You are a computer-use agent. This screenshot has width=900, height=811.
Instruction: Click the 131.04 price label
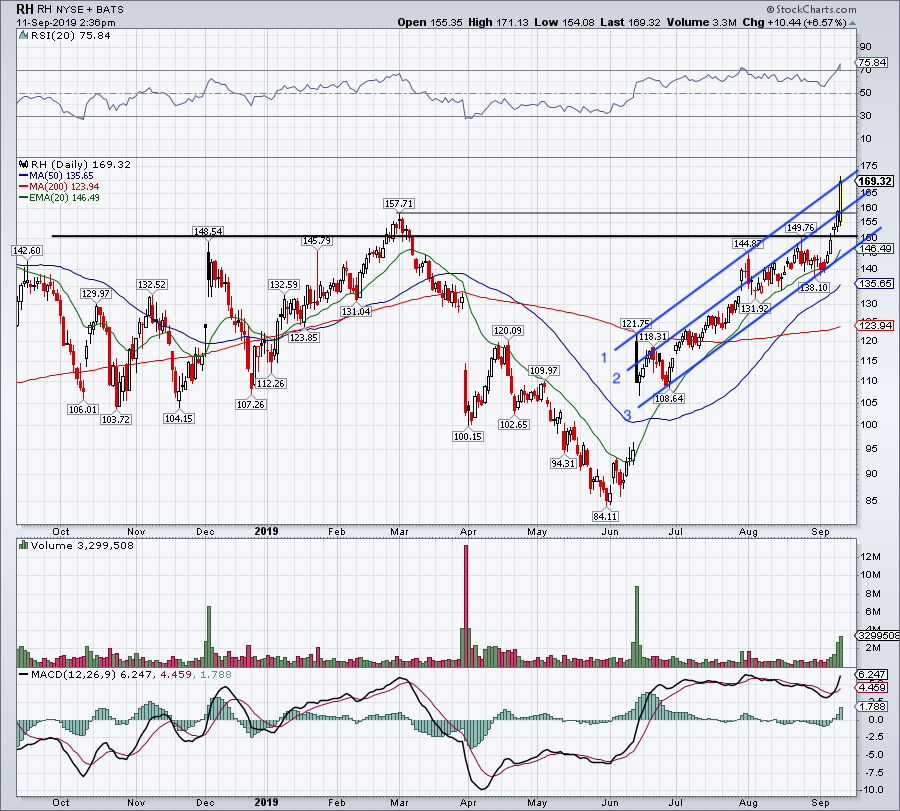[x=356, y=312]
